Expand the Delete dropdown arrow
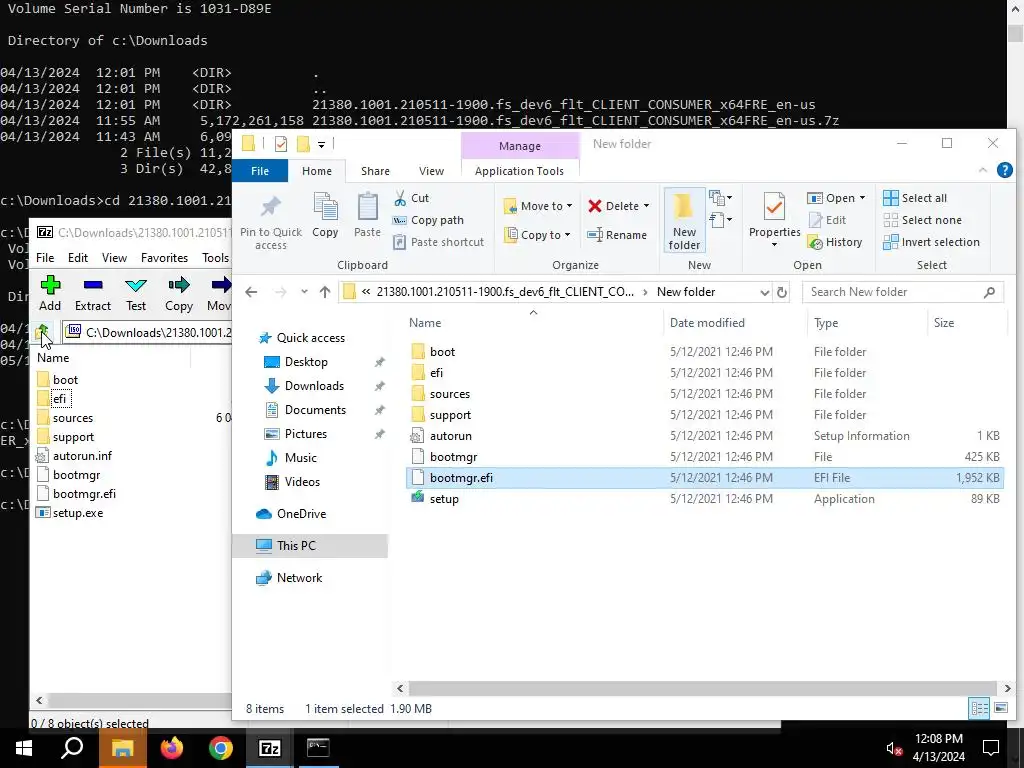Screen dimensions: 1024x768 pyautogui.click(x=646, y=206)
